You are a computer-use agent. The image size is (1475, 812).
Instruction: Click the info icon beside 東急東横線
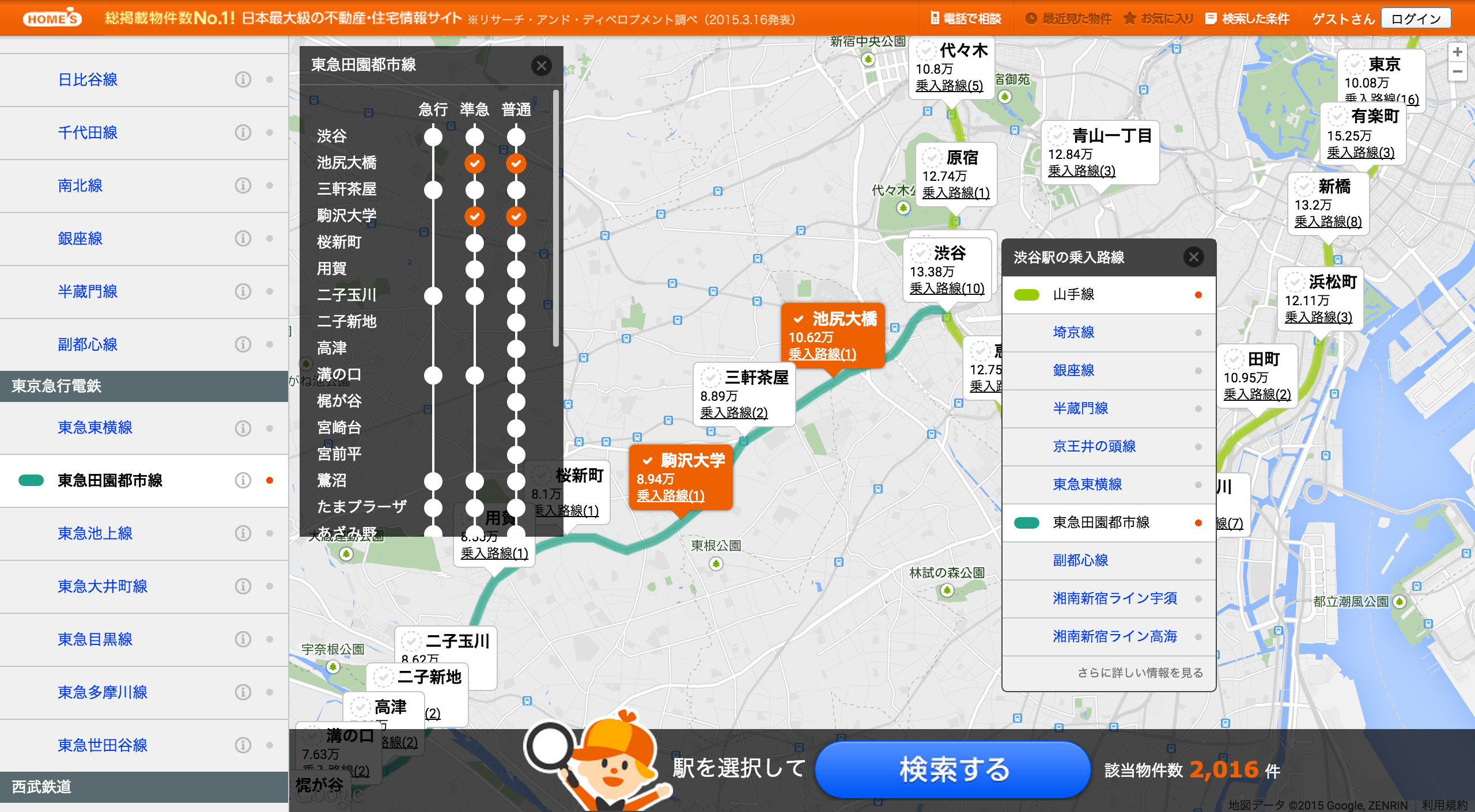243,428
